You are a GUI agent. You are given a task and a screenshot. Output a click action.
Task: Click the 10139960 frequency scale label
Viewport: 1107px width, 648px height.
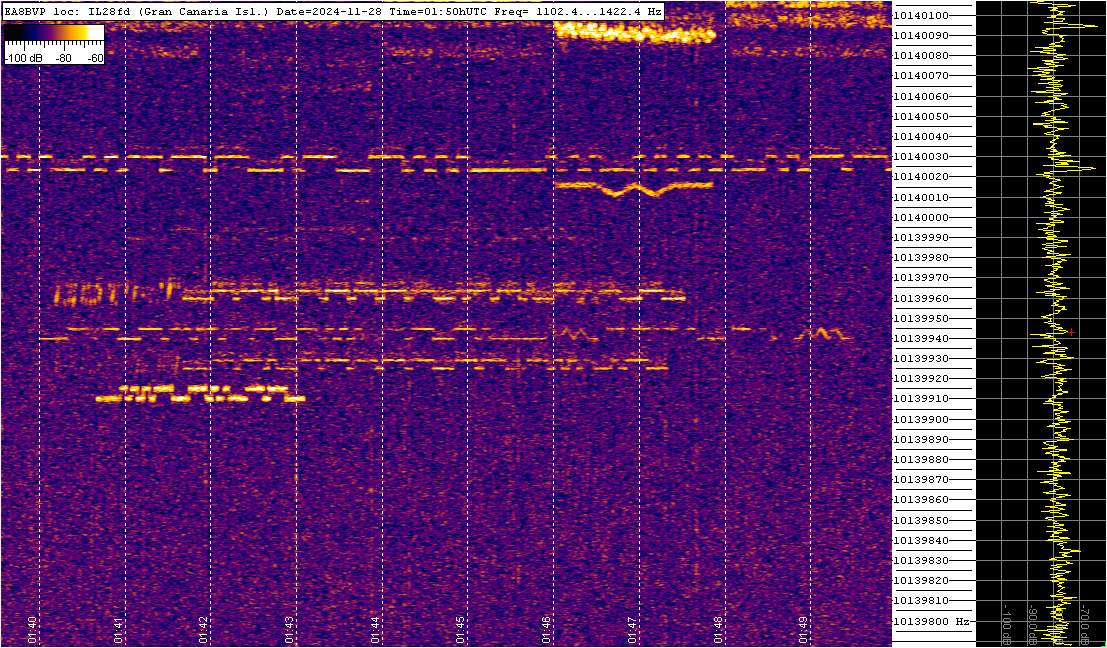click(921, 298)
